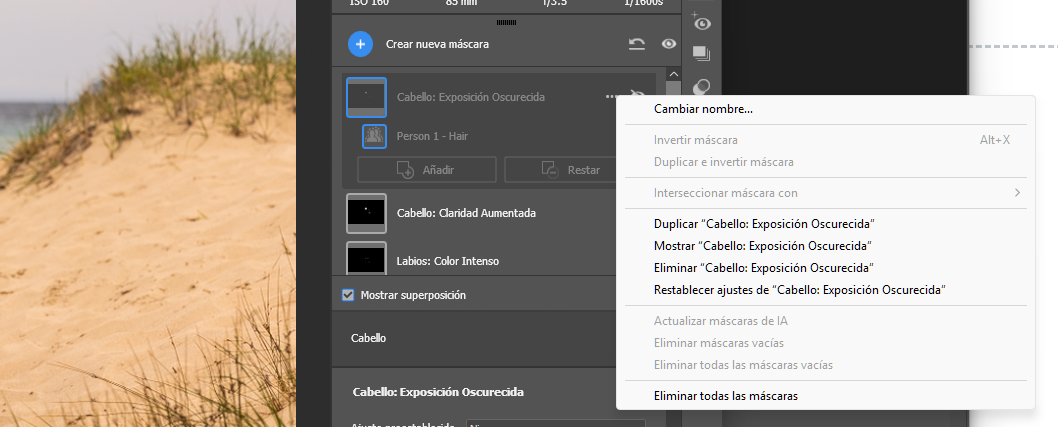This screenshot has width=1058, height=427.
Task: Select Labios: Color Intenso mask thumbnail
Action: point(366,258)
